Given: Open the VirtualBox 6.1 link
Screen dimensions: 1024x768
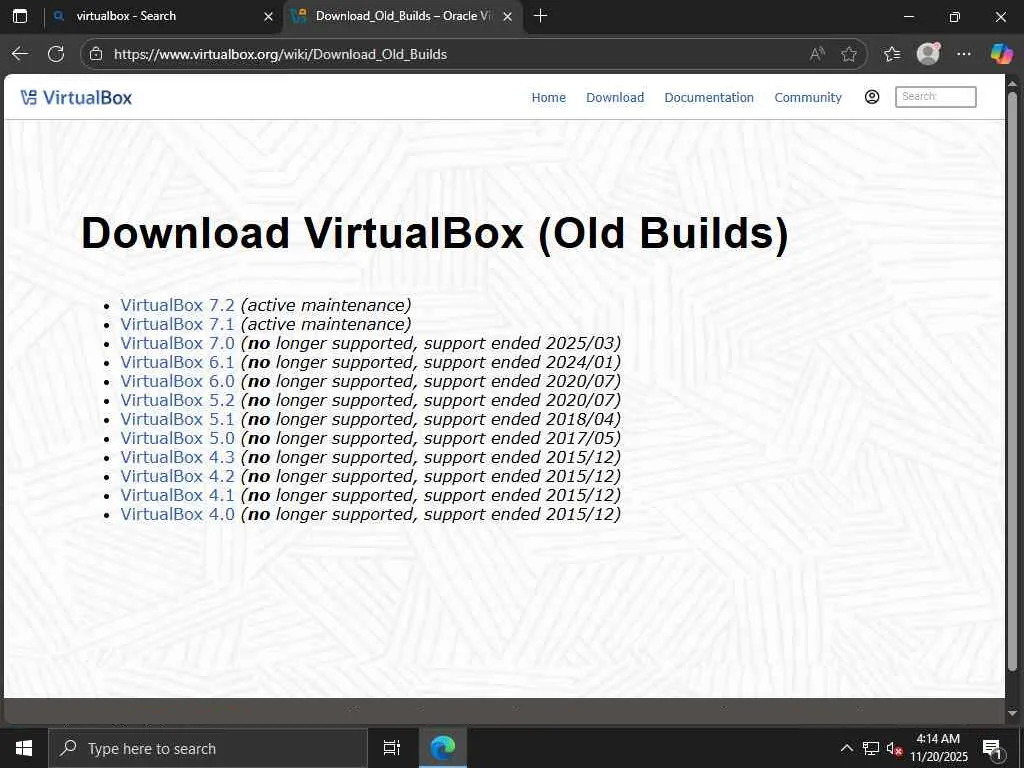Looking at the screenshot, I should point(177,362).
